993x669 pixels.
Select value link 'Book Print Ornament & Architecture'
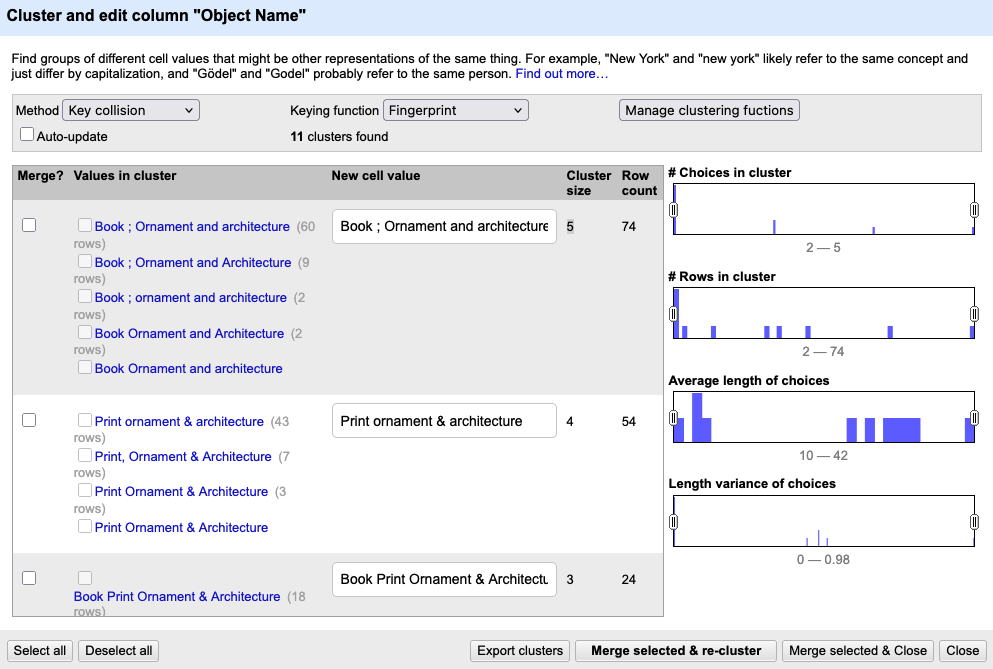click(177, 596)
